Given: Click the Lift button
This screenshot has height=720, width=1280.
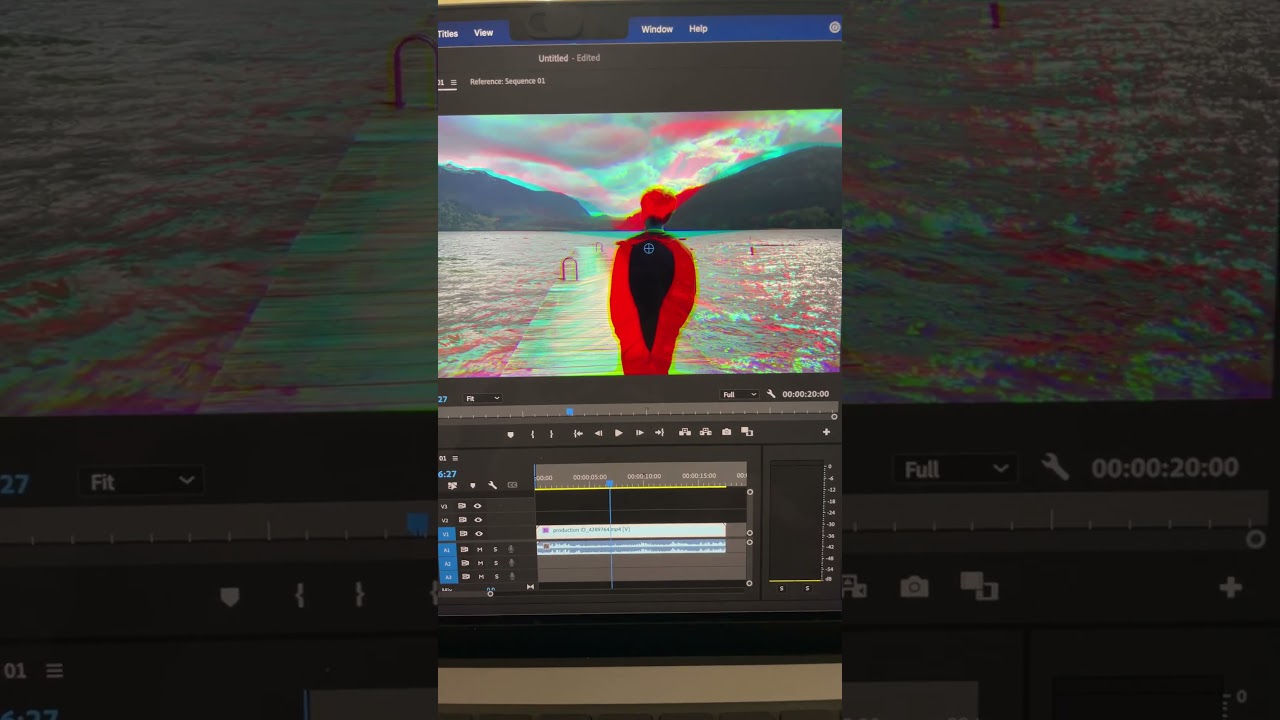Looking at the screenshot, I should point(685,432).
